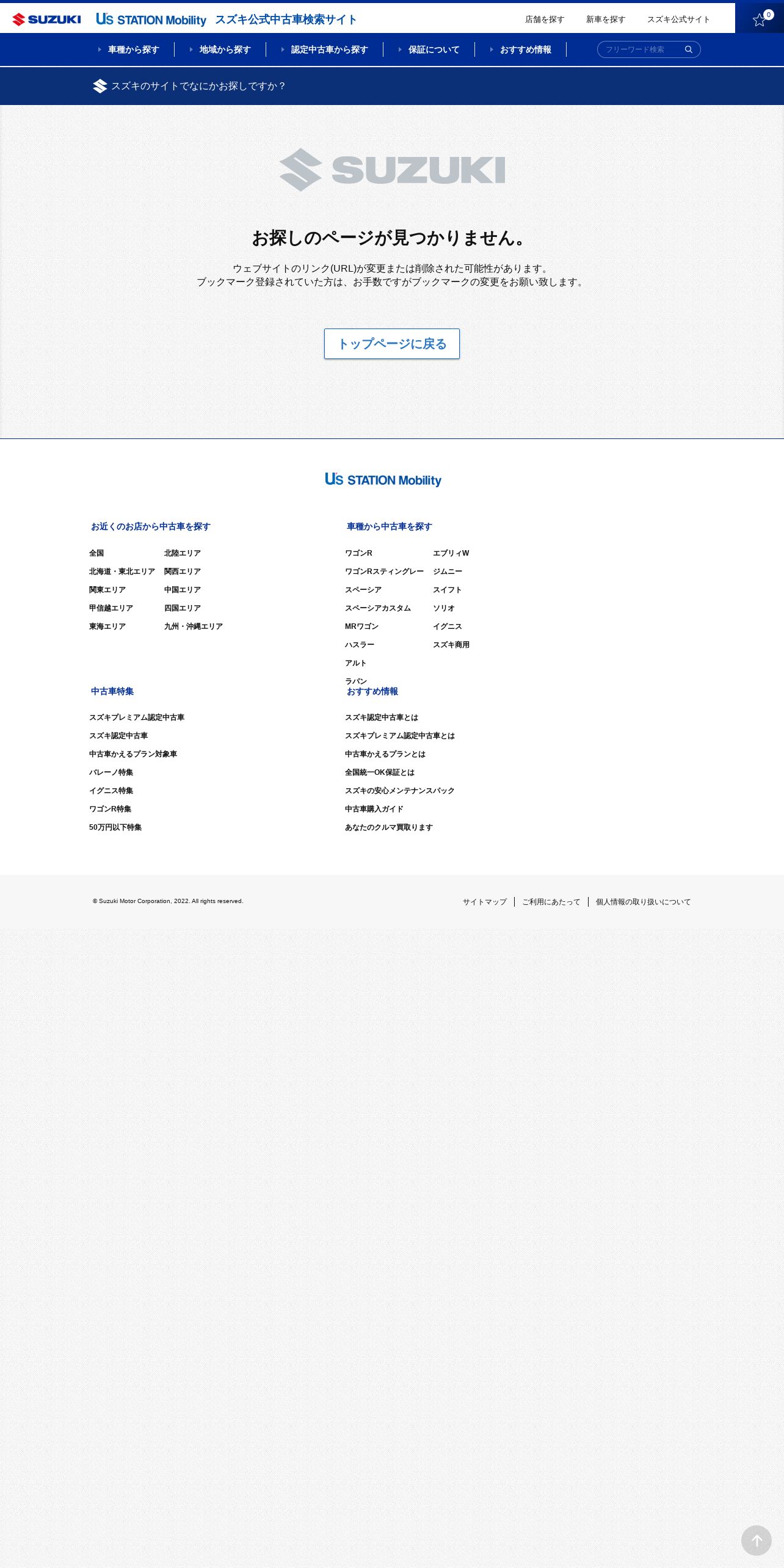Select 中国エリア link
Image resolution: width=784 pixels, height=1568 pixels.
[183, 590]
